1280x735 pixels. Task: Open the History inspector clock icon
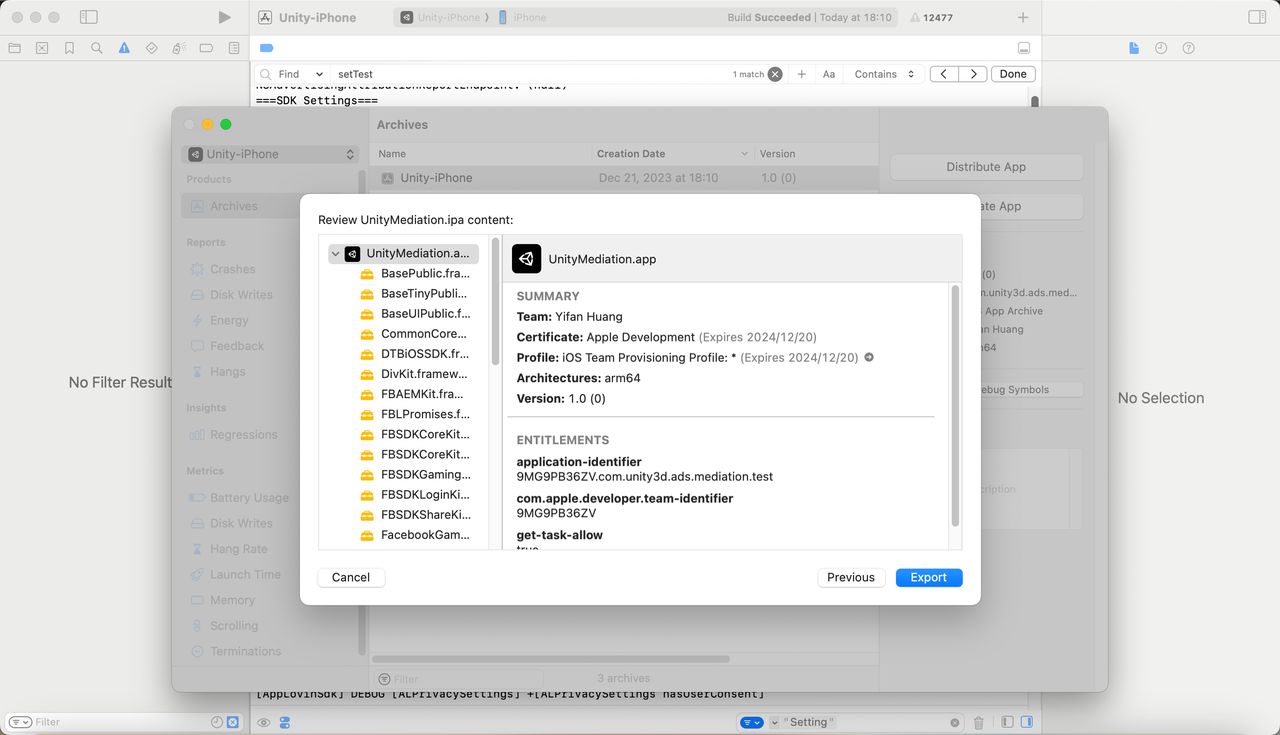pyautogui.click(x=1161, y=48)
